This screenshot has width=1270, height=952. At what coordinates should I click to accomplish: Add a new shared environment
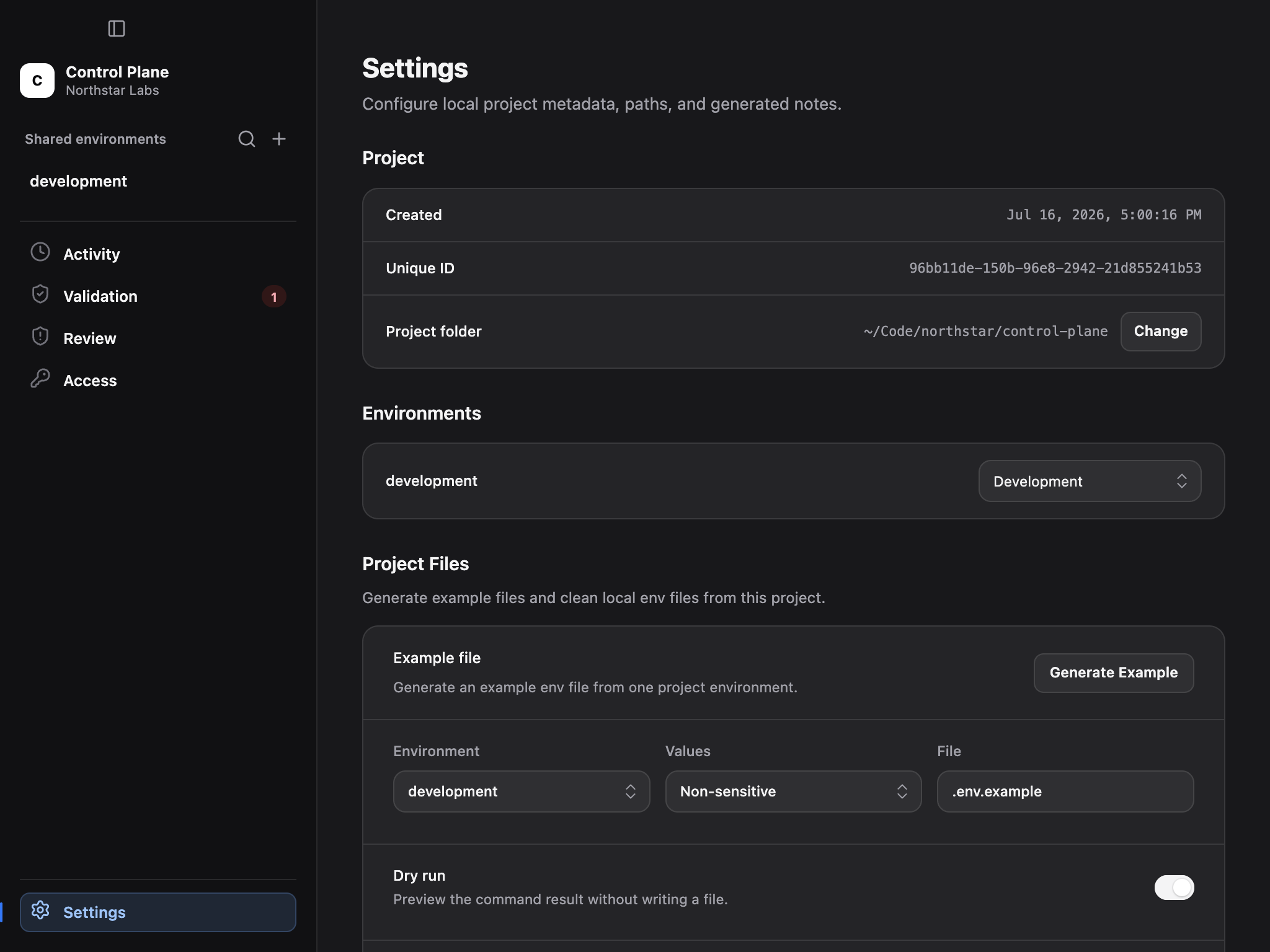(x=279, y=139)
